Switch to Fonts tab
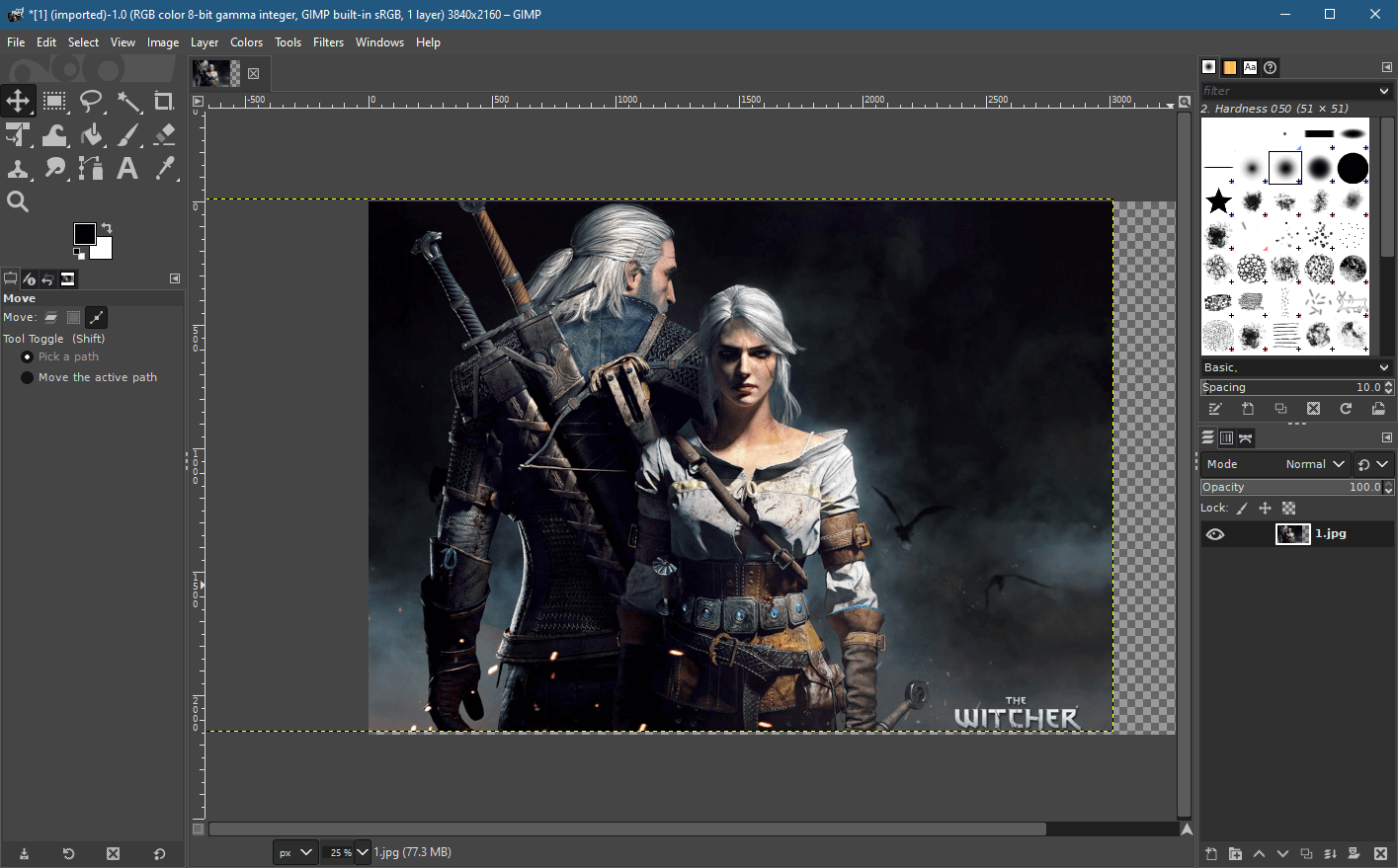The height and width of the screenshot is (868, 1398). click(1250, 67)
